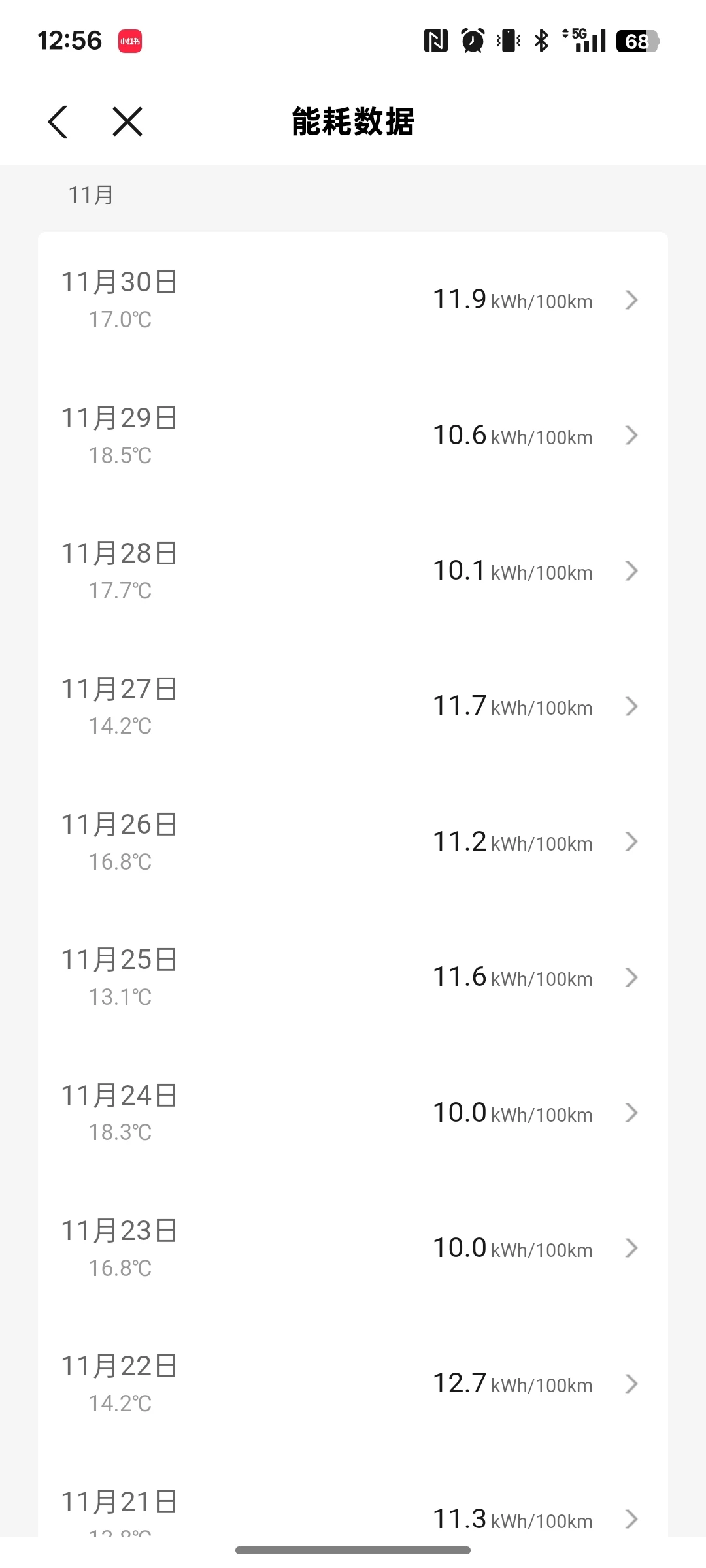The width and height of the screenshot is (706, 1568).
Task: Tap the 5G signal strength icon
Action: tap(586, 41)
